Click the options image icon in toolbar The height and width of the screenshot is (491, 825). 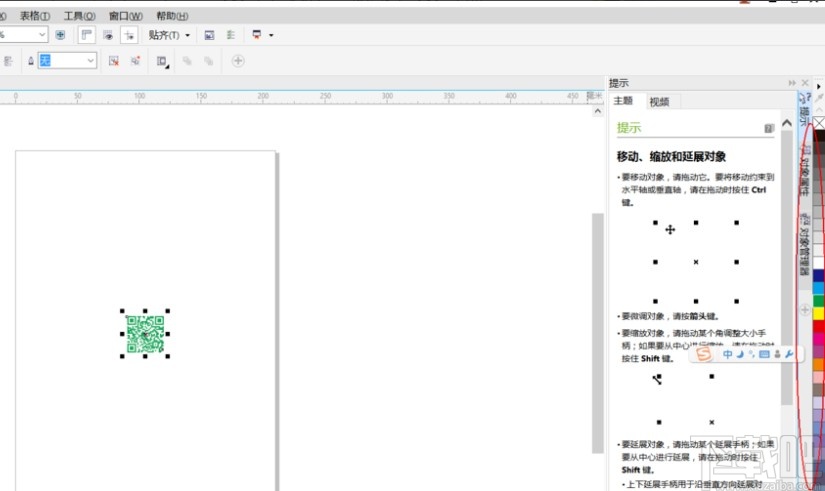(209, 35)
